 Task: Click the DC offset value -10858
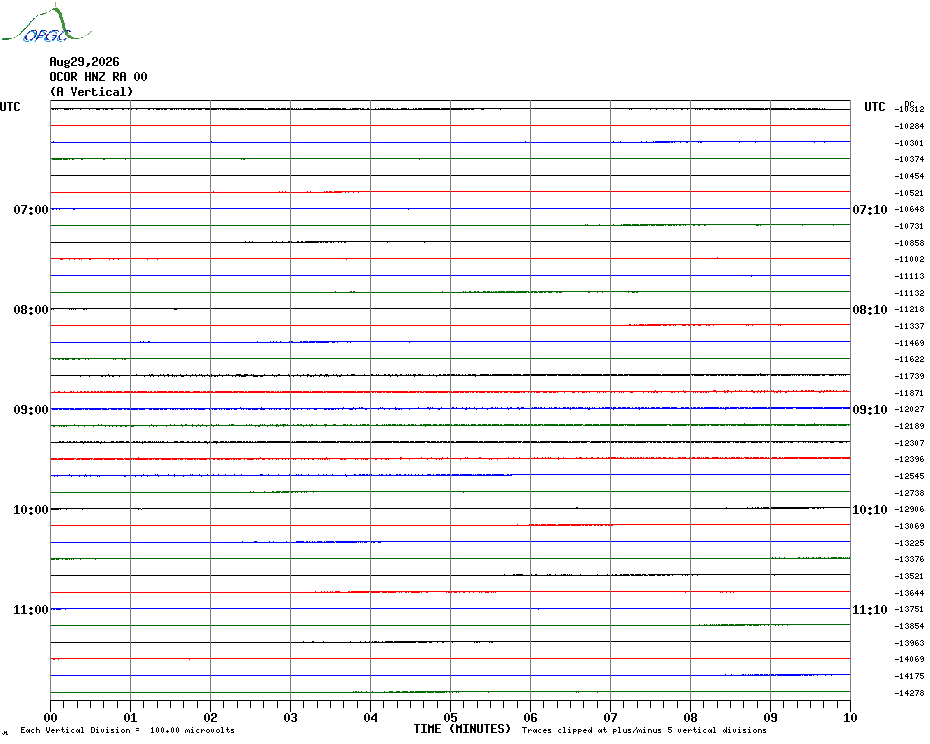909,243
